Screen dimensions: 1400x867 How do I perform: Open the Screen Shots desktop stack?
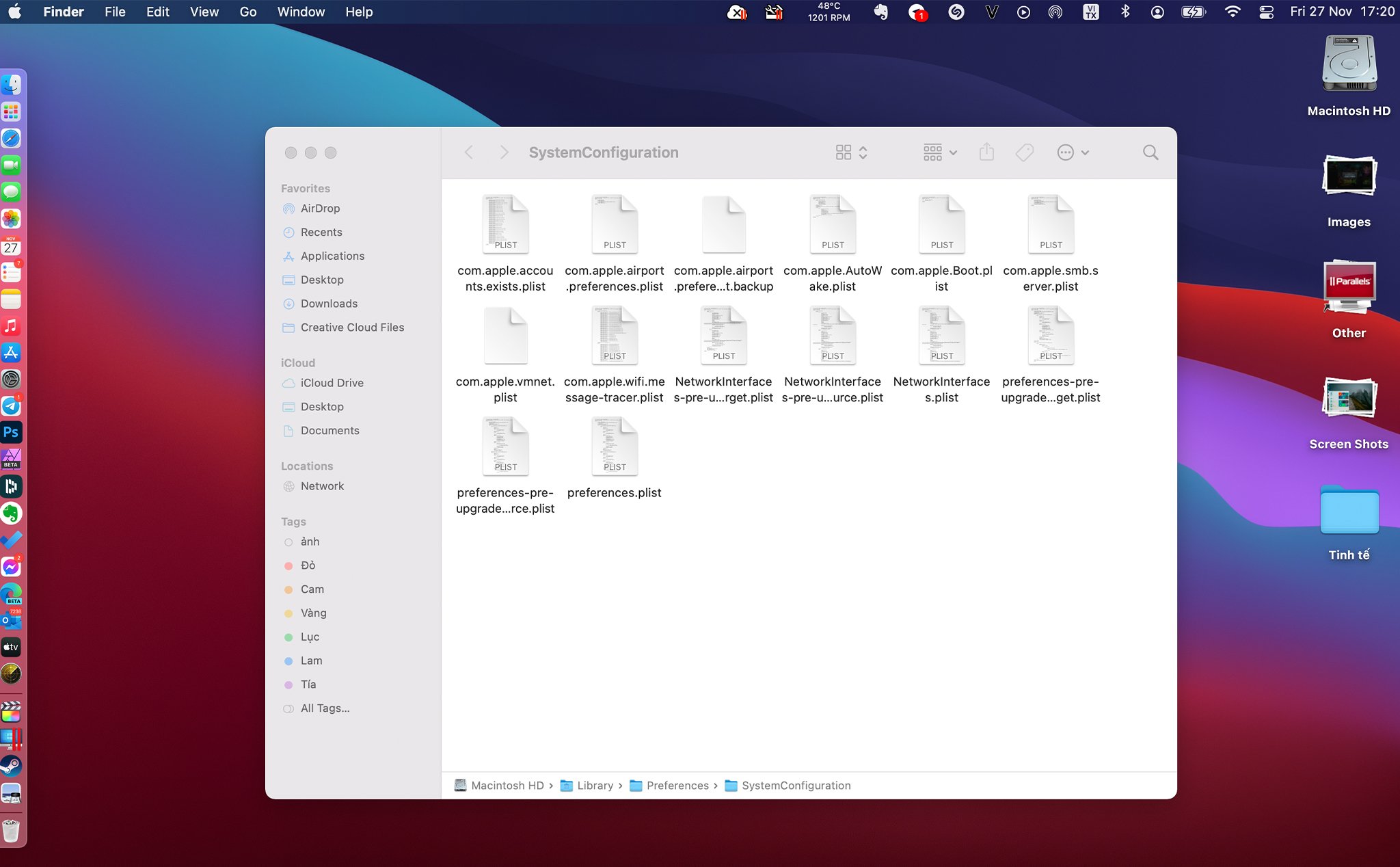pos(1348,399)
